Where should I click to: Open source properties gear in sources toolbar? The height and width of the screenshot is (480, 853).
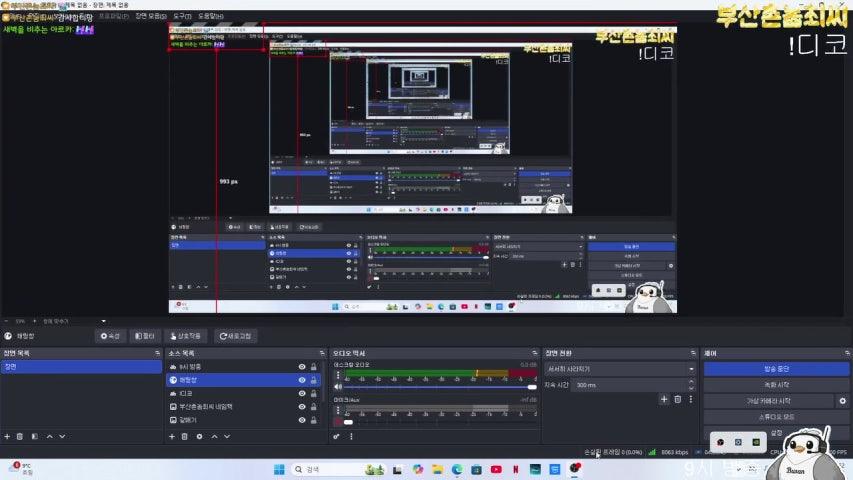point(199,436)
